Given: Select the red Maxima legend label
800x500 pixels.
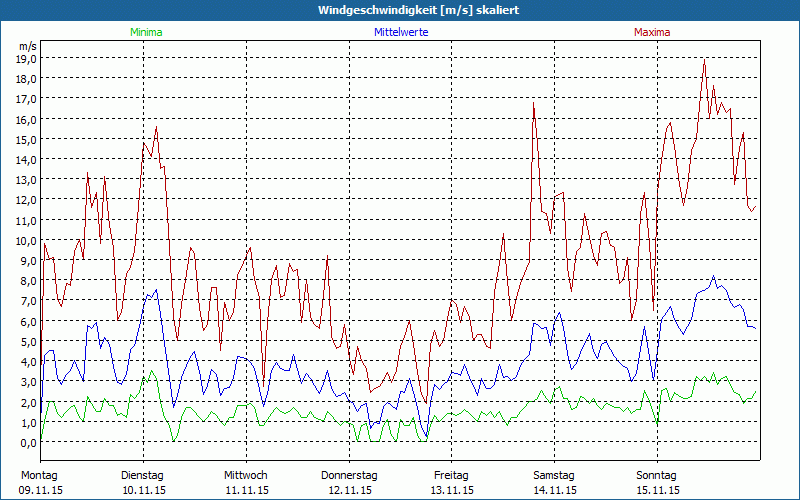Looking at the screenshot, I should point(652,32).
